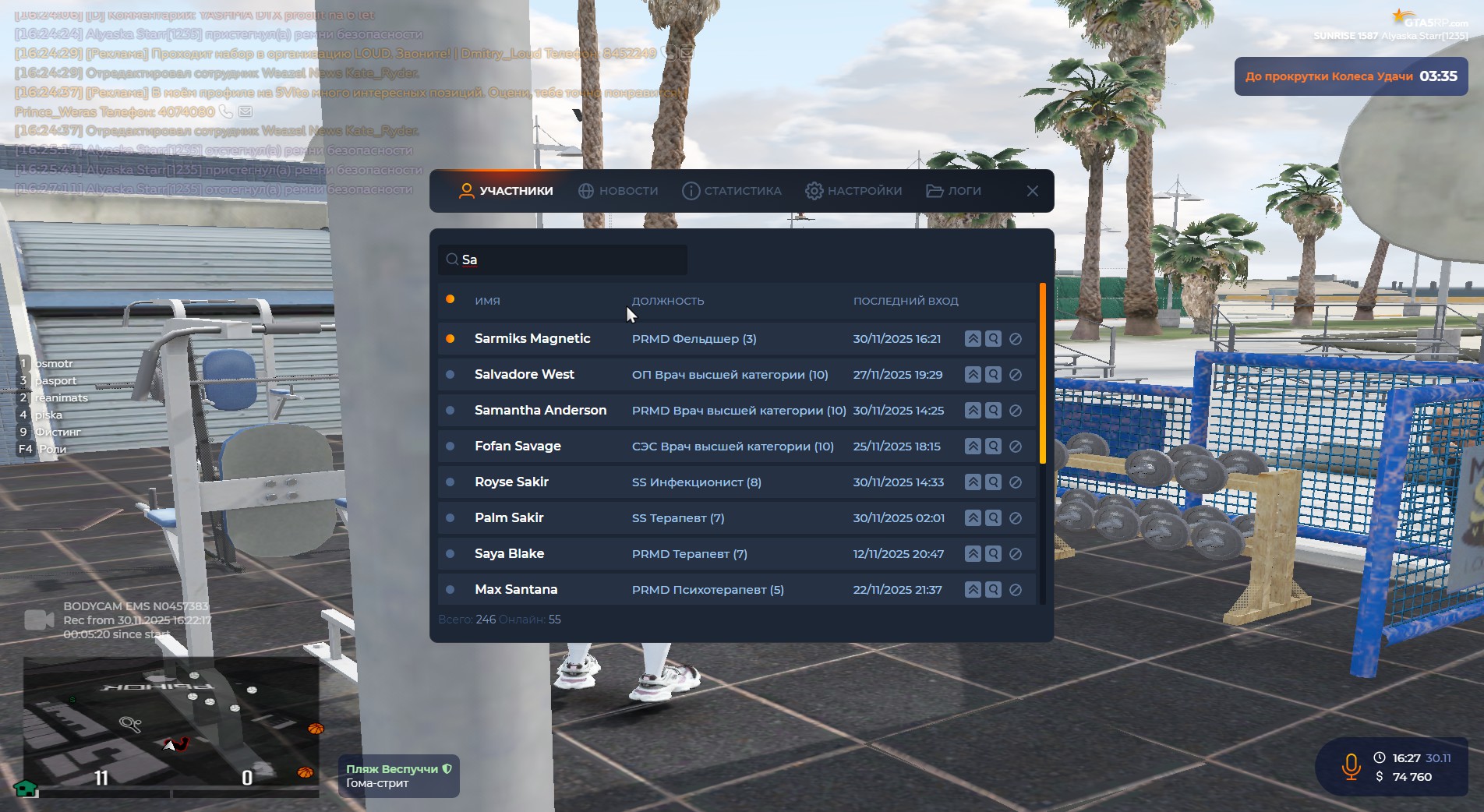Inspect Salvadore West via magnifier icon

[x=993, y=375]
